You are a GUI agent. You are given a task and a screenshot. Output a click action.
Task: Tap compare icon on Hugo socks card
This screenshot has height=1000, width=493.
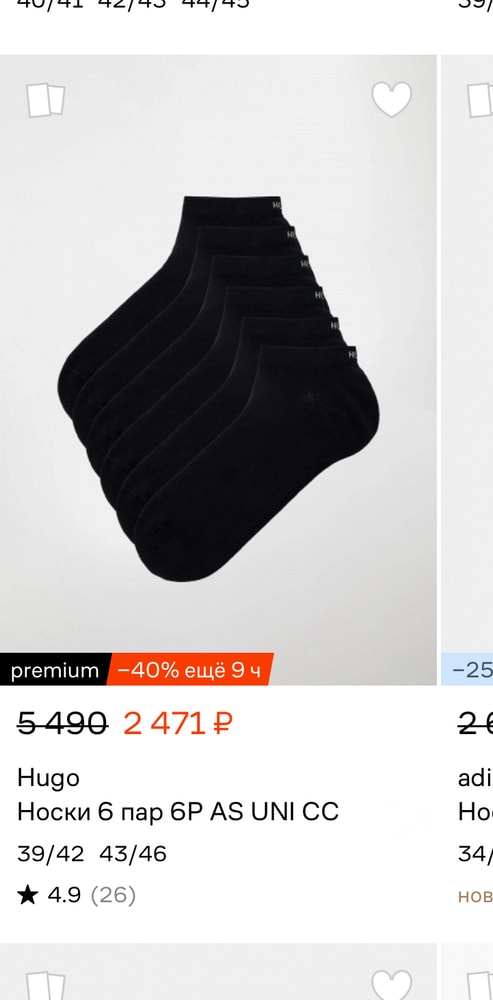click(x=45, y=100)
